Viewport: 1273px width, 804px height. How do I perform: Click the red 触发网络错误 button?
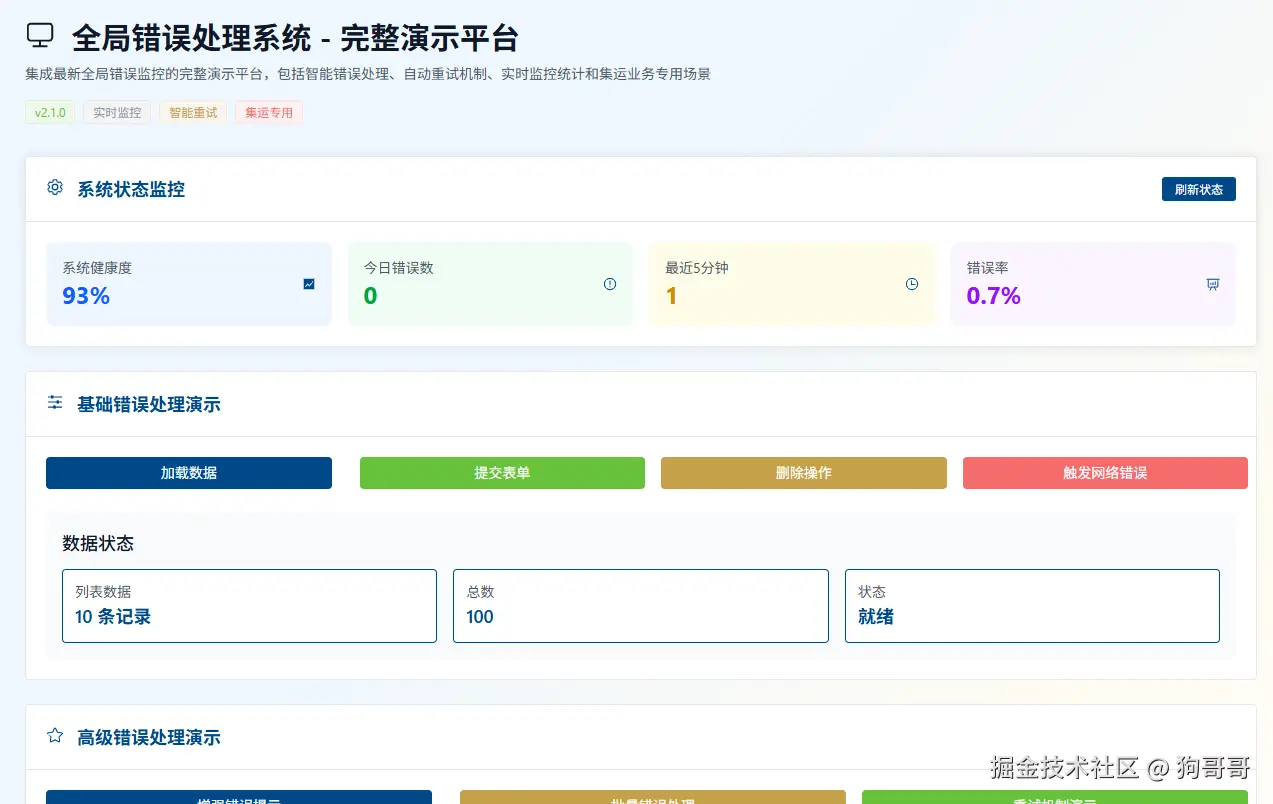(1105, 472)
